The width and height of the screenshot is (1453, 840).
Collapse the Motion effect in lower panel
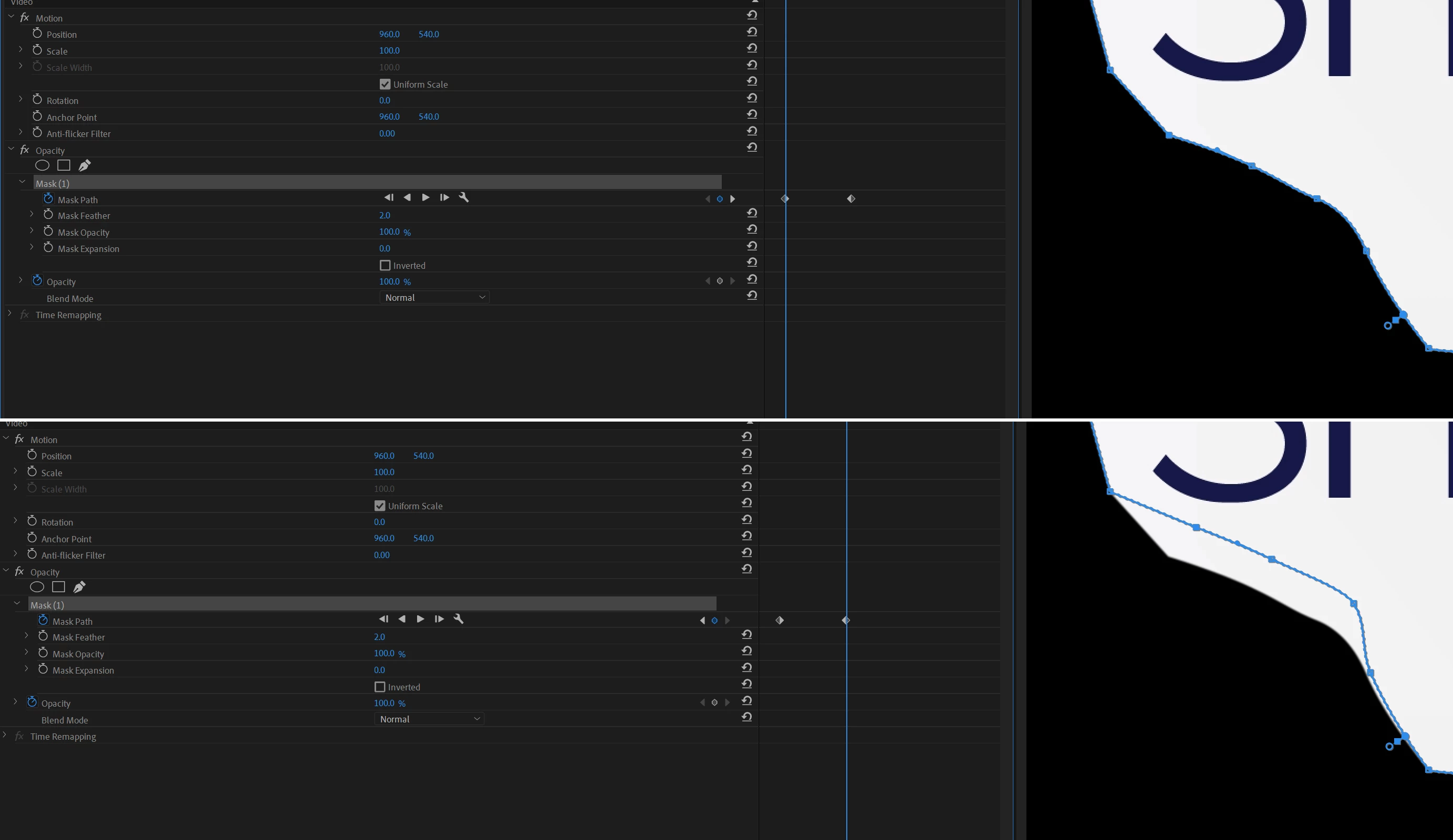click(x=6, y=439)
